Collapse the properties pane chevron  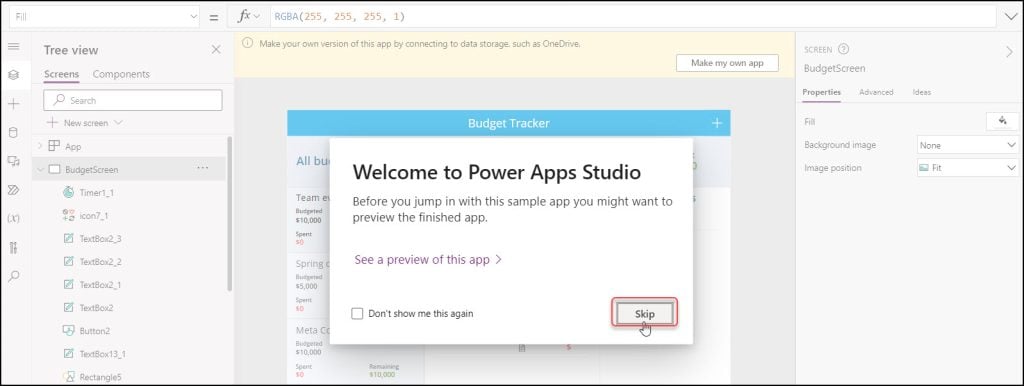(1009, 53)
